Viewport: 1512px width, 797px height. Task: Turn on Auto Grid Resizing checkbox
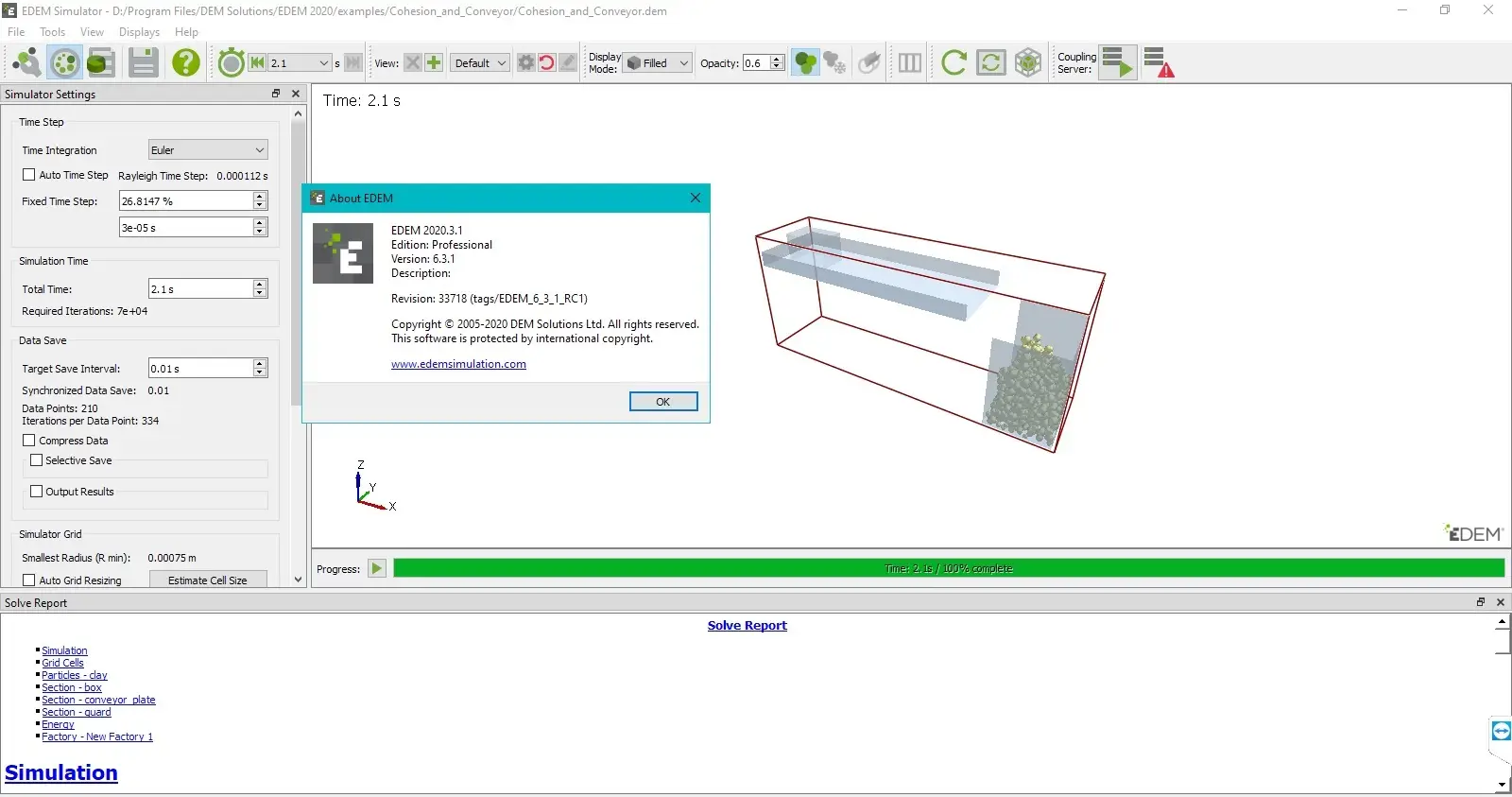29,580
